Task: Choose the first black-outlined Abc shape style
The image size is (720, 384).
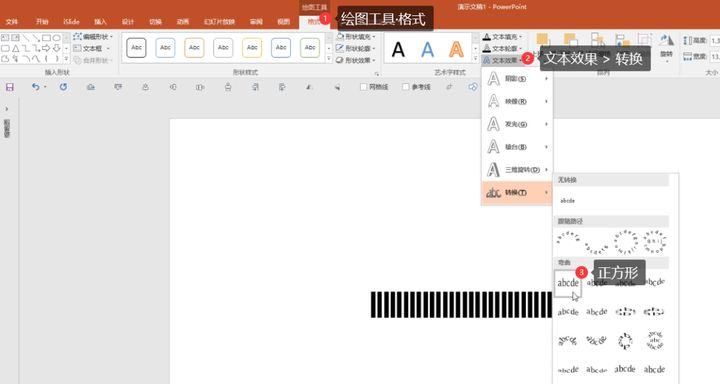Action: (136, 48)
